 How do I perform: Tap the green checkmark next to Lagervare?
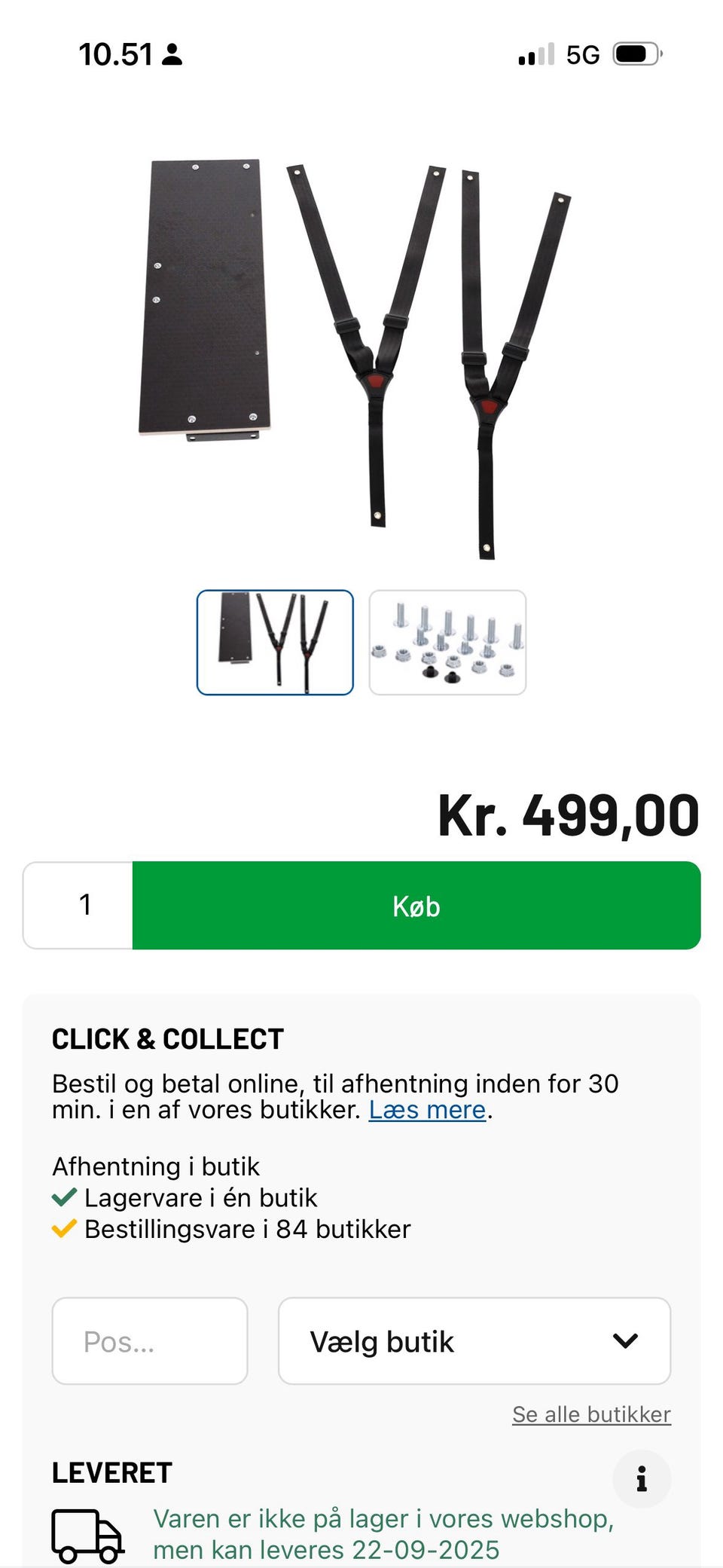click(64, 1197)
